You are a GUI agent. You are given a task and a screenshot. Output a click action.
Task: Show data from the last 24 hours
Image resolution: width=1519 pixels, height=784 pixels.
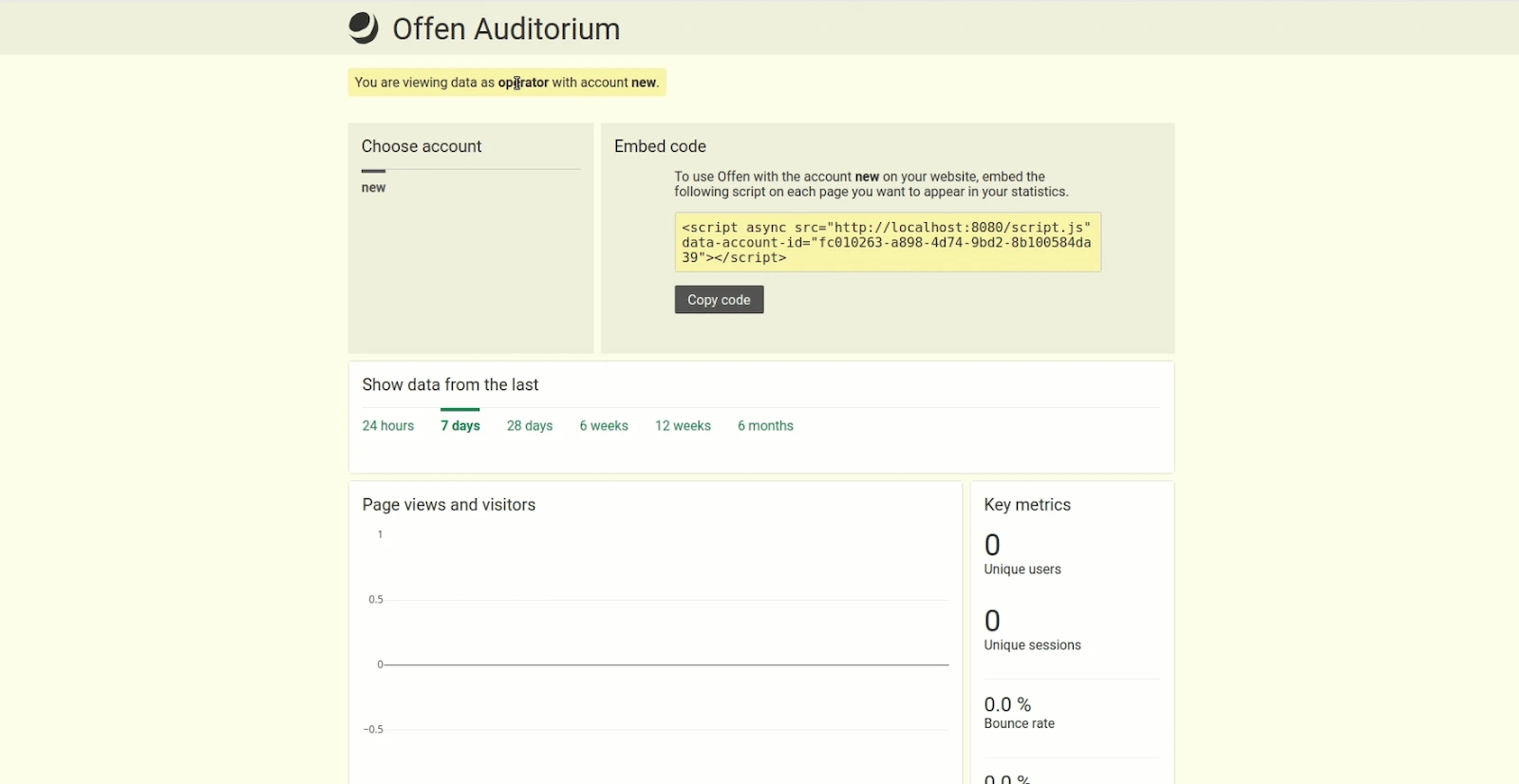coord(388,426)
